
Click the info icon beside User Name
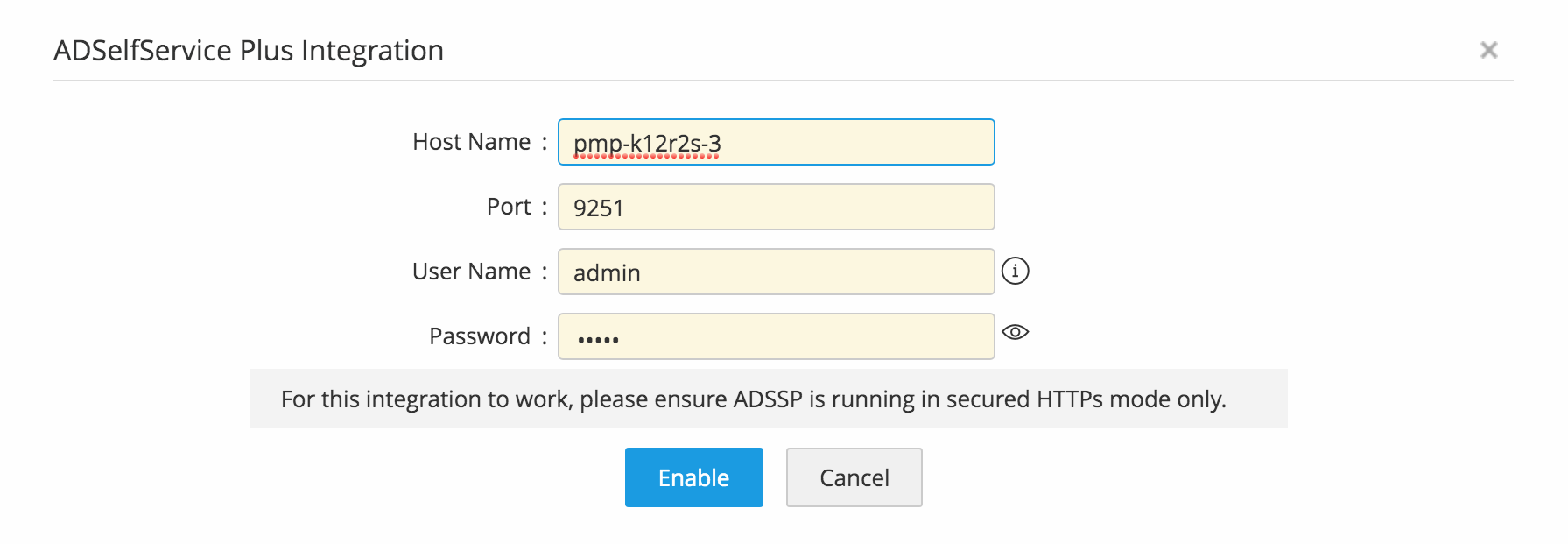tap(1015, 271)
